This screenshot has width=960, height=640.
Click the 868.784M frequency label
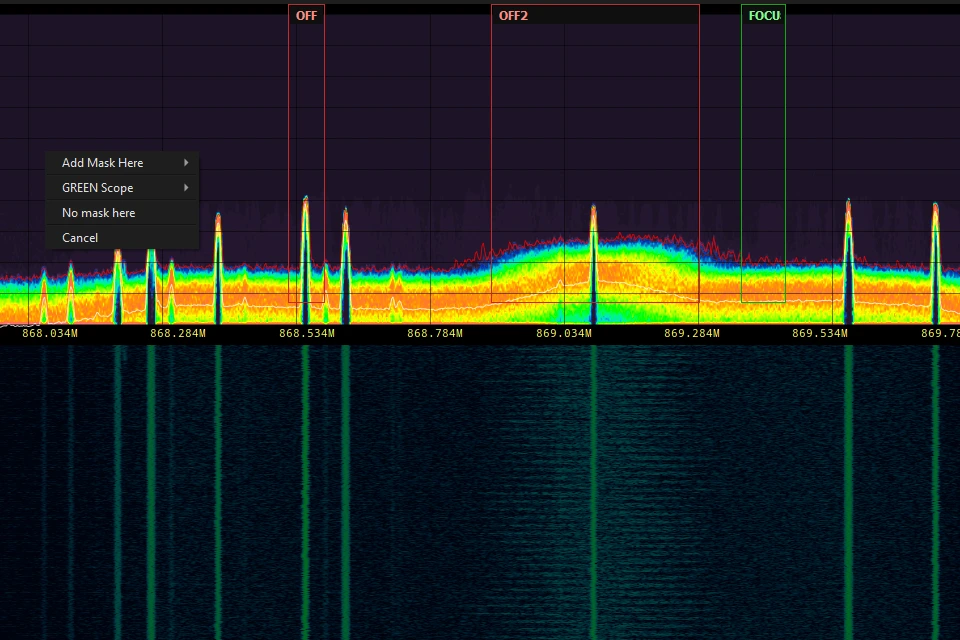coord(435,333)
